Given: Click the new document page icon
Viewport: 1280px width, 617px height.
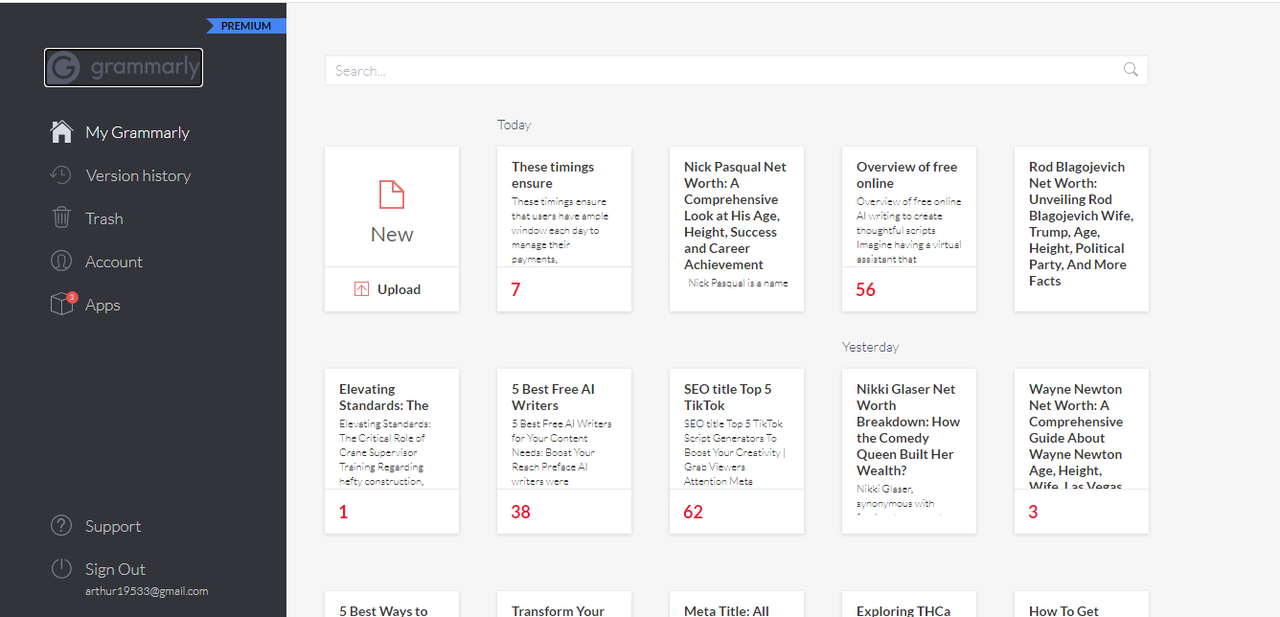Looking at the screenshot, I should pyautogui.click(x=392, y=195).
